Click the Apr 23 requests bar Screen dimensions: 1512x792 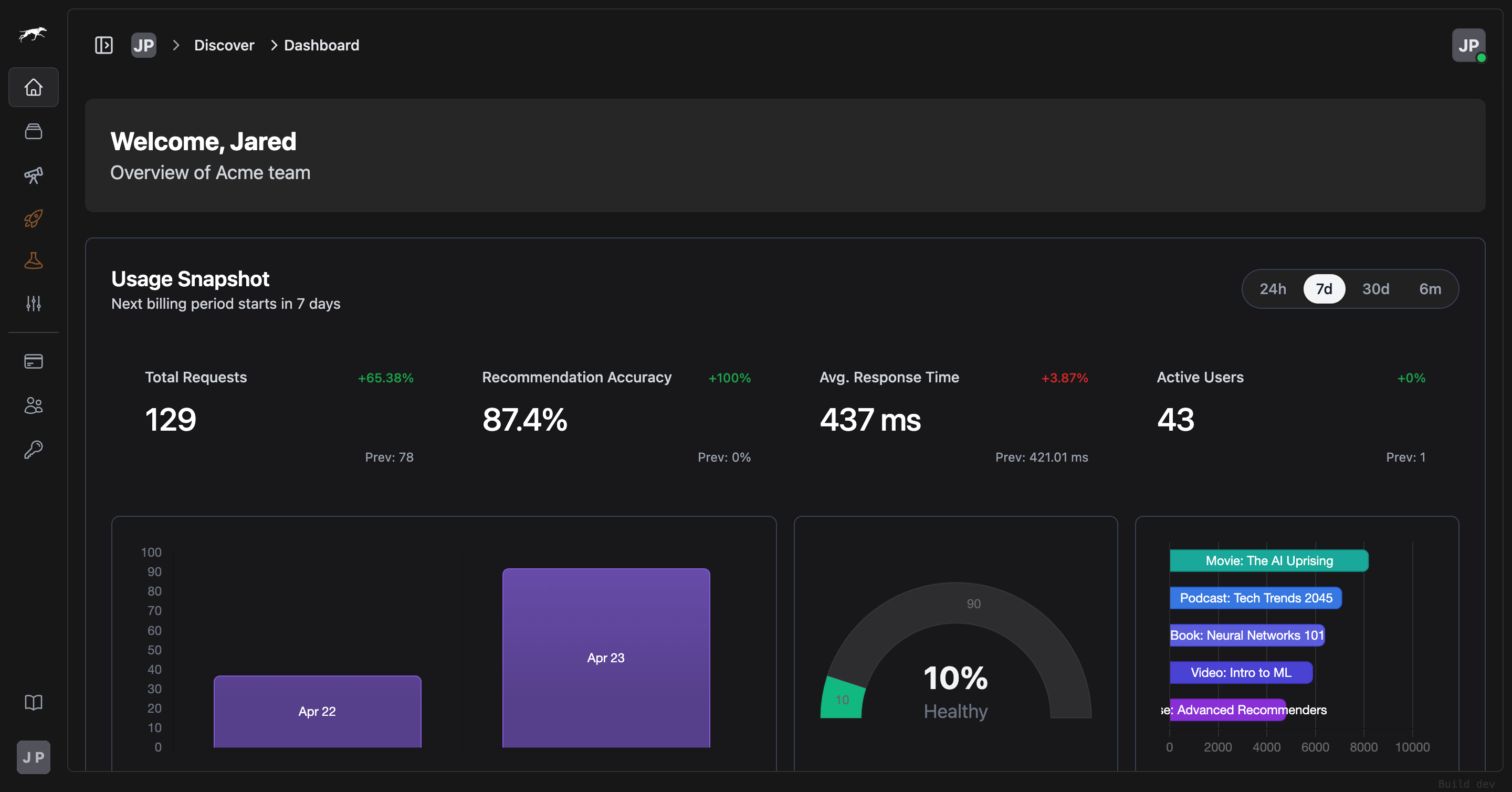click(x=605, y=658)
